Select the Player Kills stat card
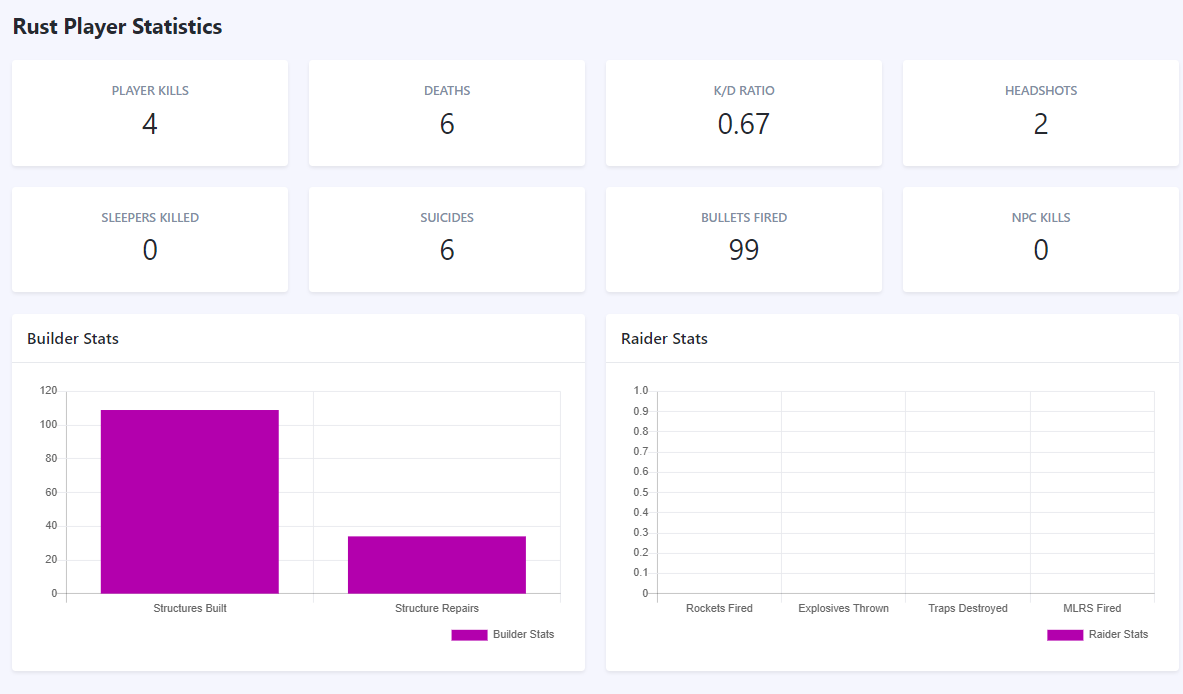The image size is (1183, 694). coord(149,112)
